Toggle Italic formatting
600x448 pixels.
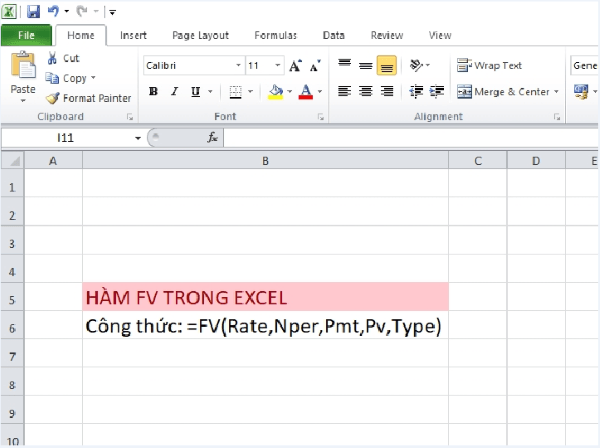[x=174, y=91]
